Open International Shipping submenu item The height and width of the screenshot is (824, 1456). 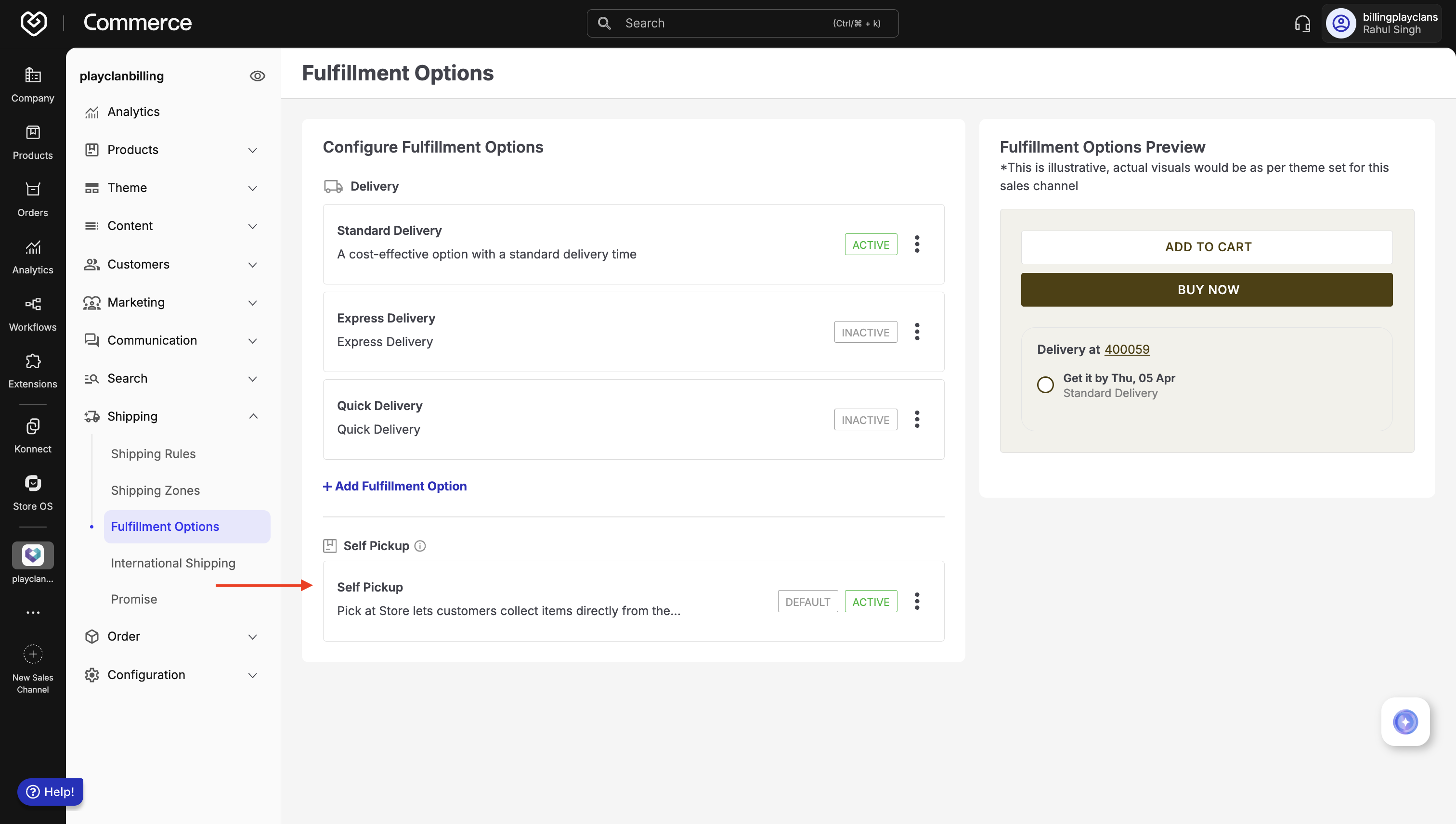(x=173, y=563)
